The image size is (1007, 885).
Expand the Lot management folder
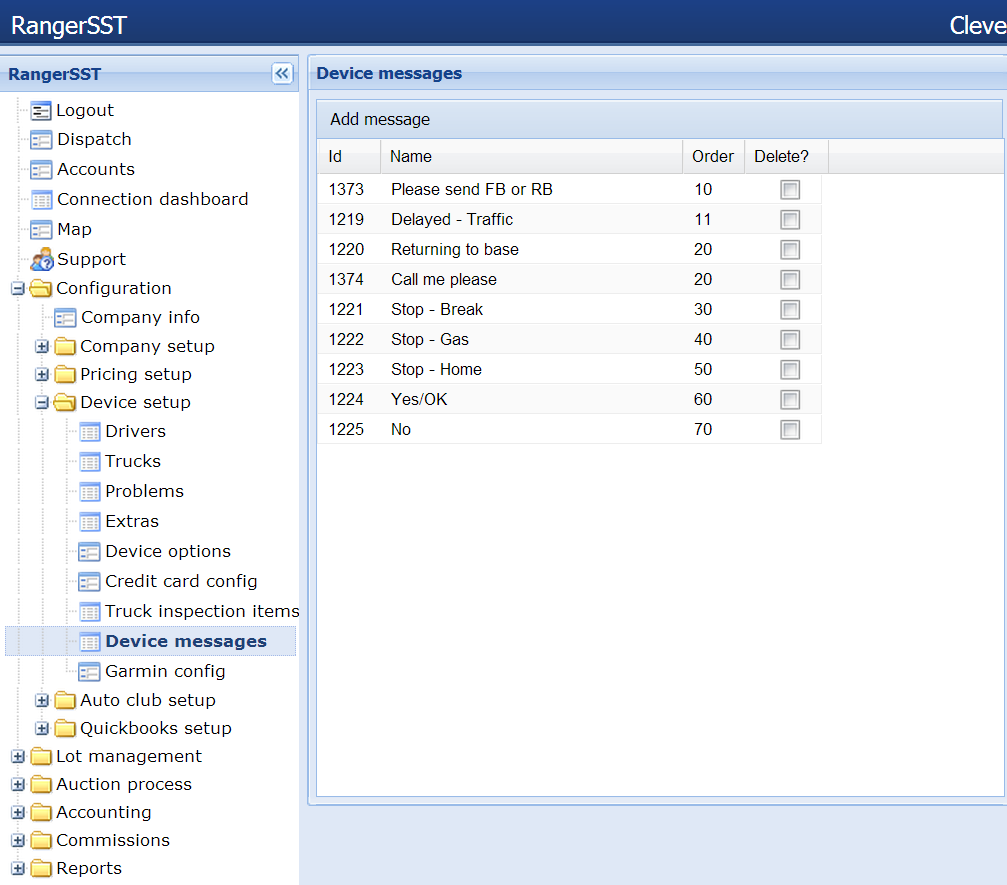click(x=17, y=757)
